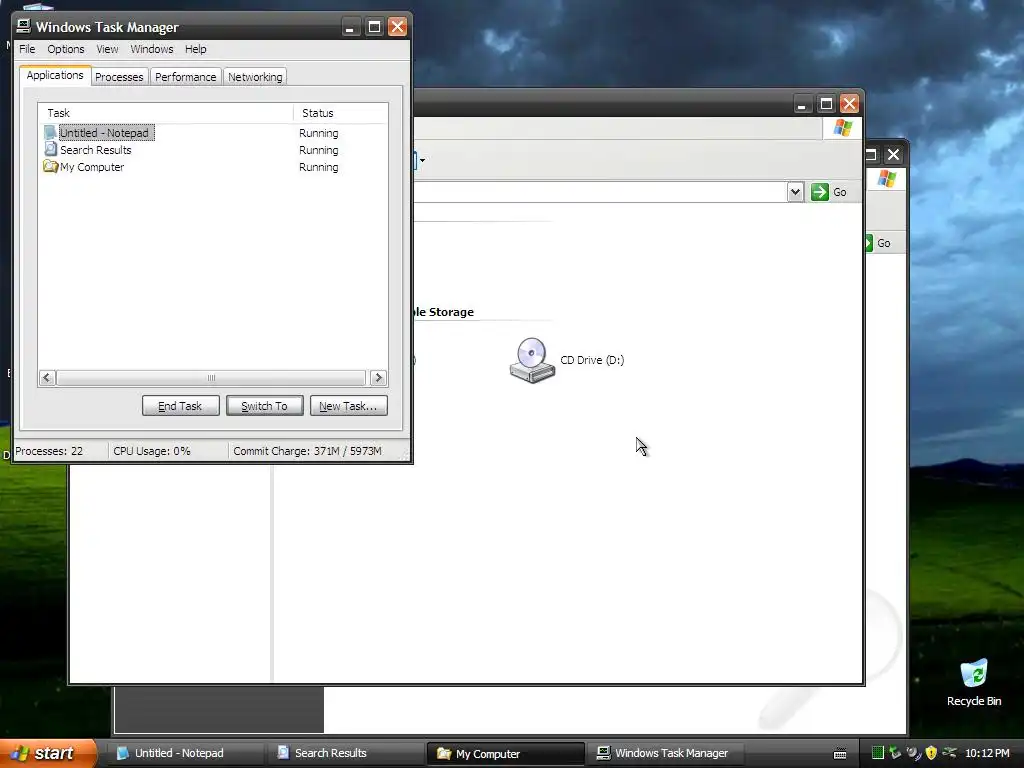The image size is (1024, 768).
Task: Click Running status of Untitled - Notepad
Action: click(319, 133)
